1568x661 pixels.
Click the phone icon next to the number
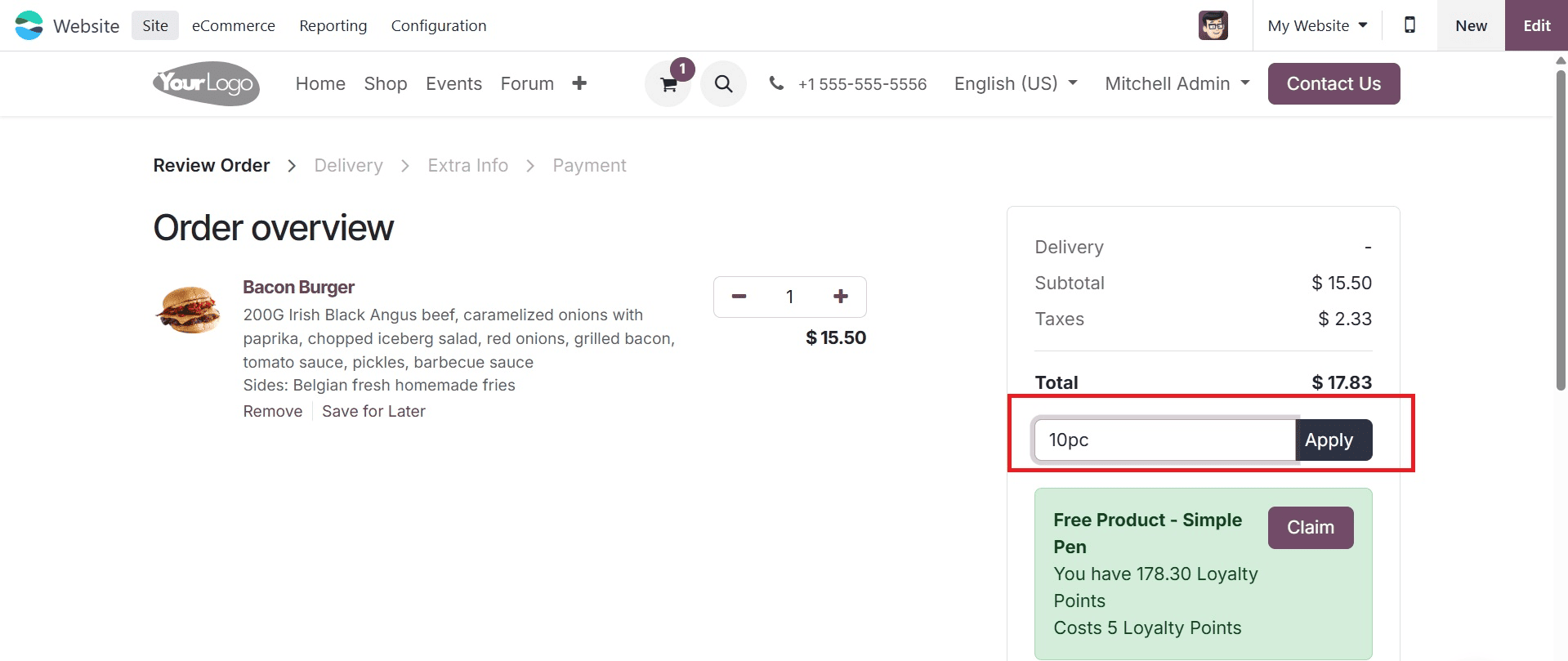[x=775, y=83]
